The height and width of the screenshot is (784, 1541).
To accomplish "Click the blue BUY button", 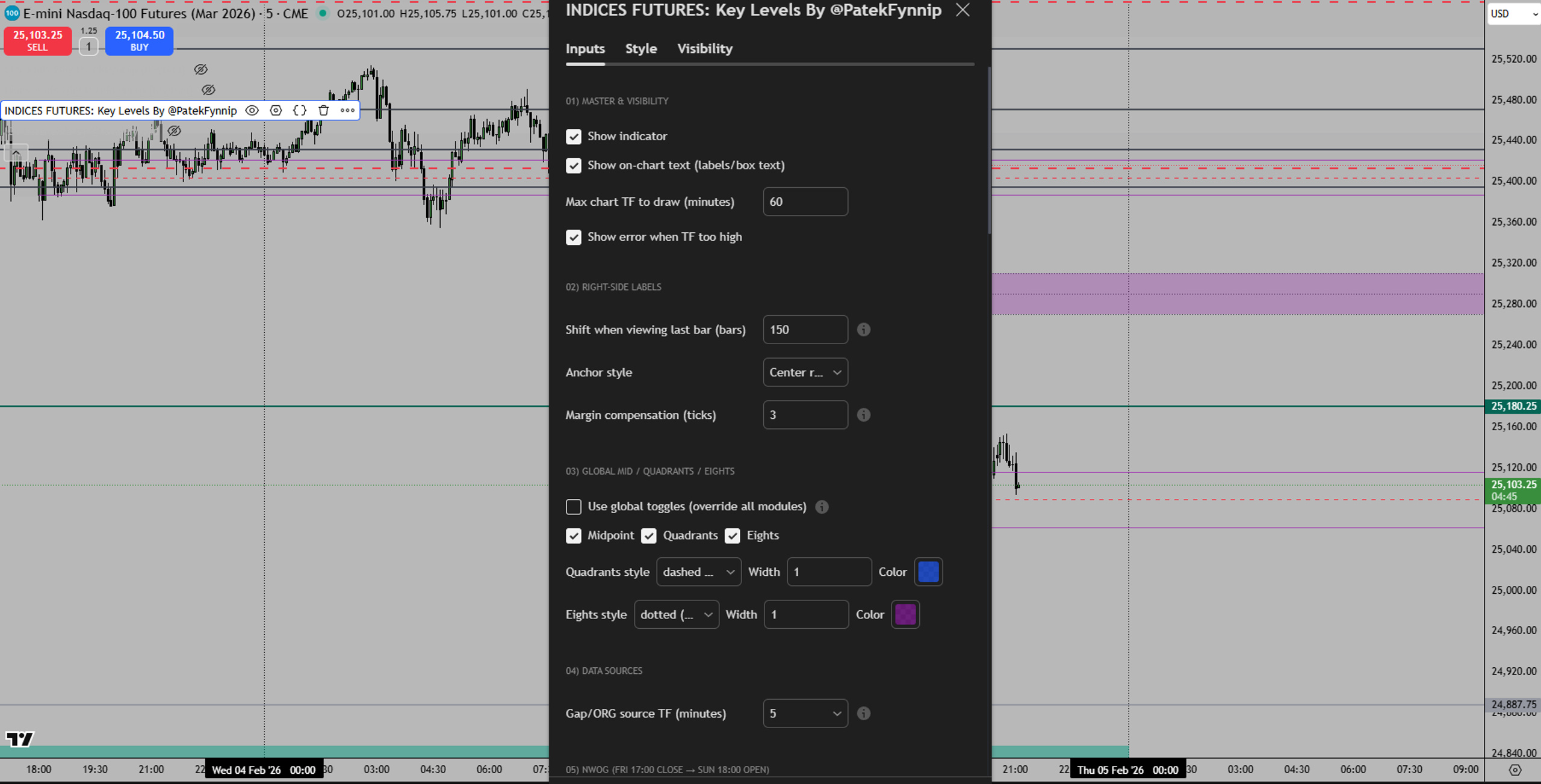I will point(140,41).
